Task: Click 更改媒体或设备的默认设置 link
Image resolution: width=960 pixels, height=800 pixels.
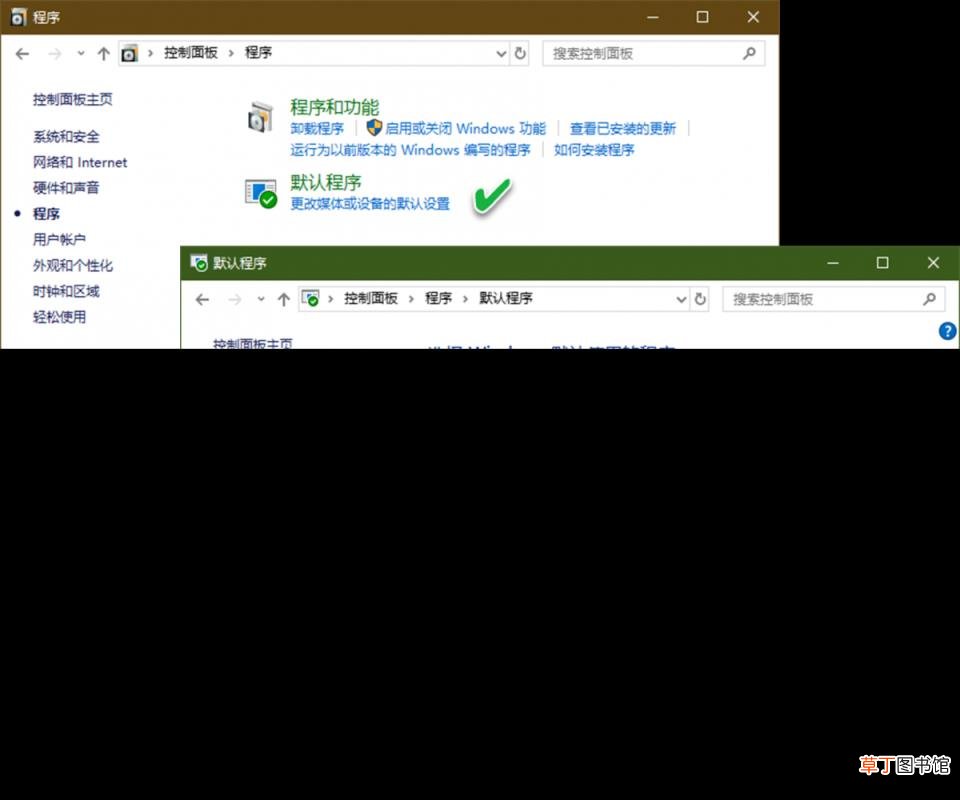Action: tap(370, 204)
